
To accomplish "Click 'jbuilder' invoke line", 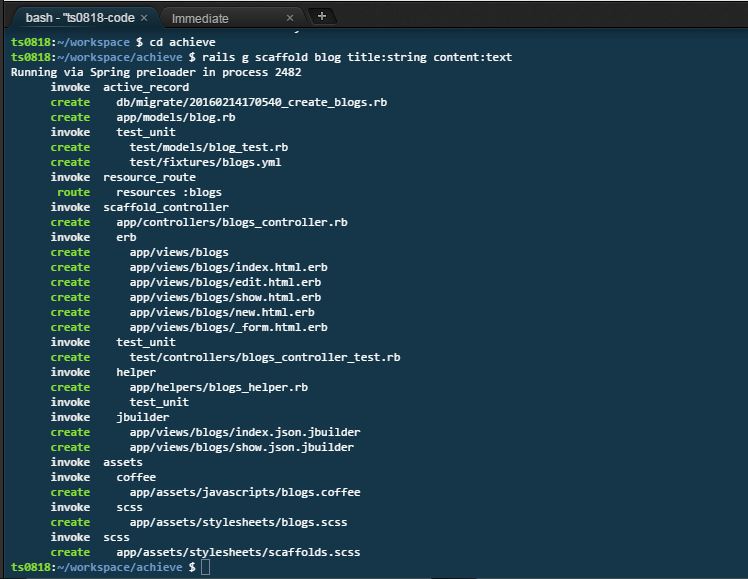I will (x=143, y=417).
